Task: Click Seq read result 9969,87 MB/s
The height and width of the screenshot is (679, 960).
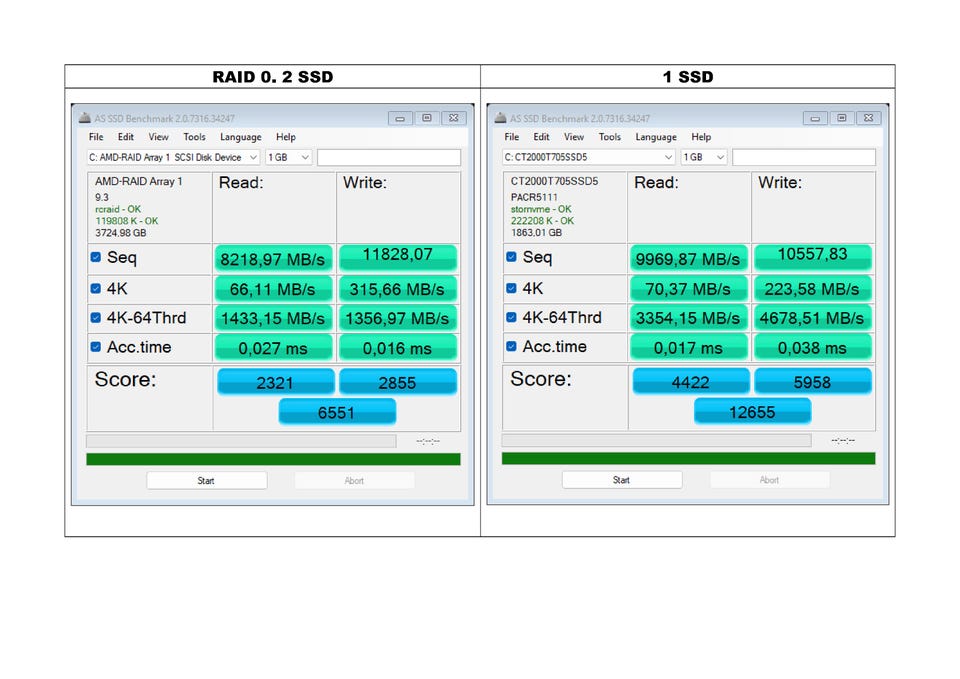Action: pos(688,258)
